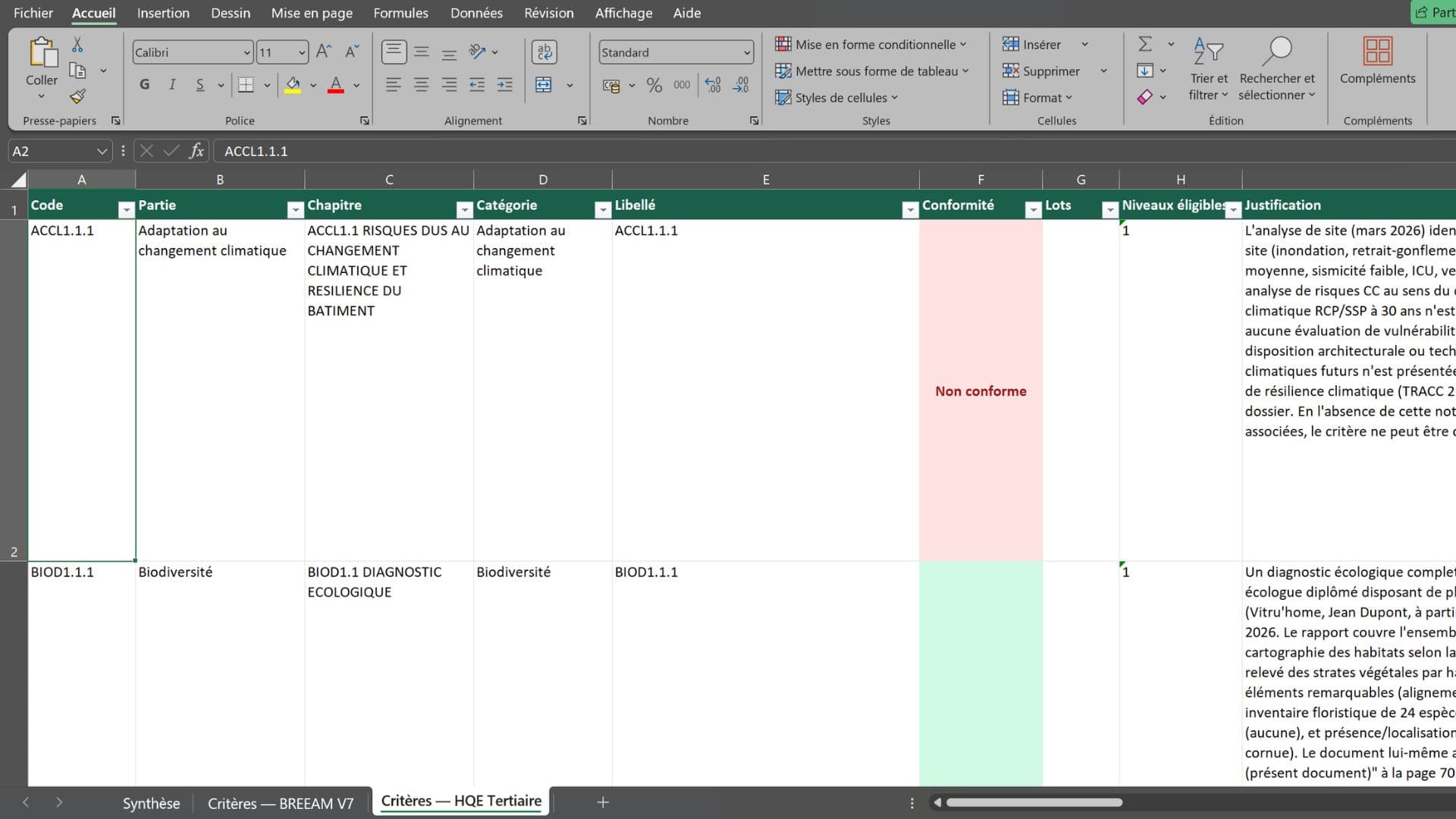The image size is (1456, 819).
Task: Click the Insérer cells button
Action: 1032,44
